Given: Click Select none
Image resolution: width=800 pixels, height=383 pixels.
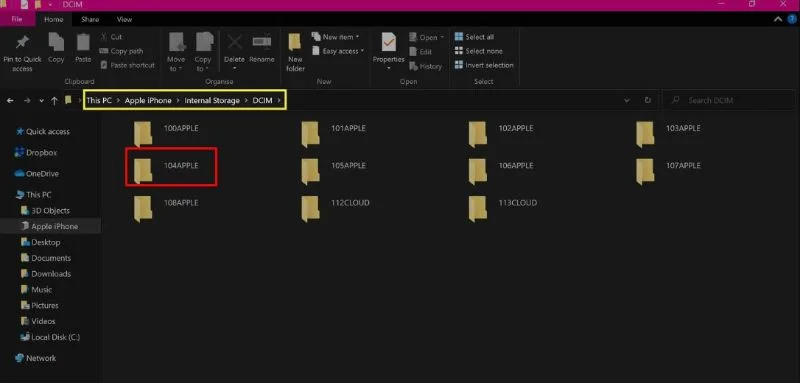Looking at the screenshot, I should [479, 51].
